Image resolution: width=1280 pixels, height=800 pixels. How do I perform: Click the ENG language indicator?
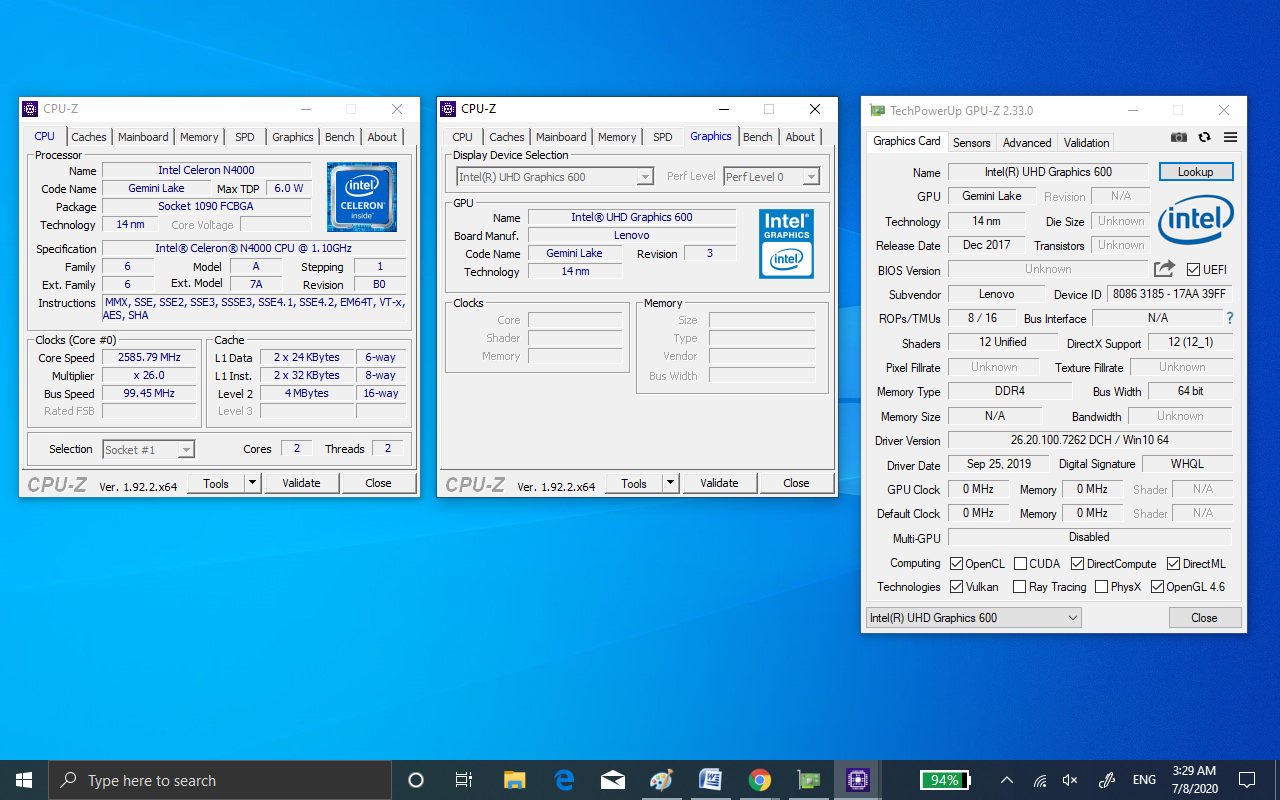pyautogui.click(x=1144, y=780)
